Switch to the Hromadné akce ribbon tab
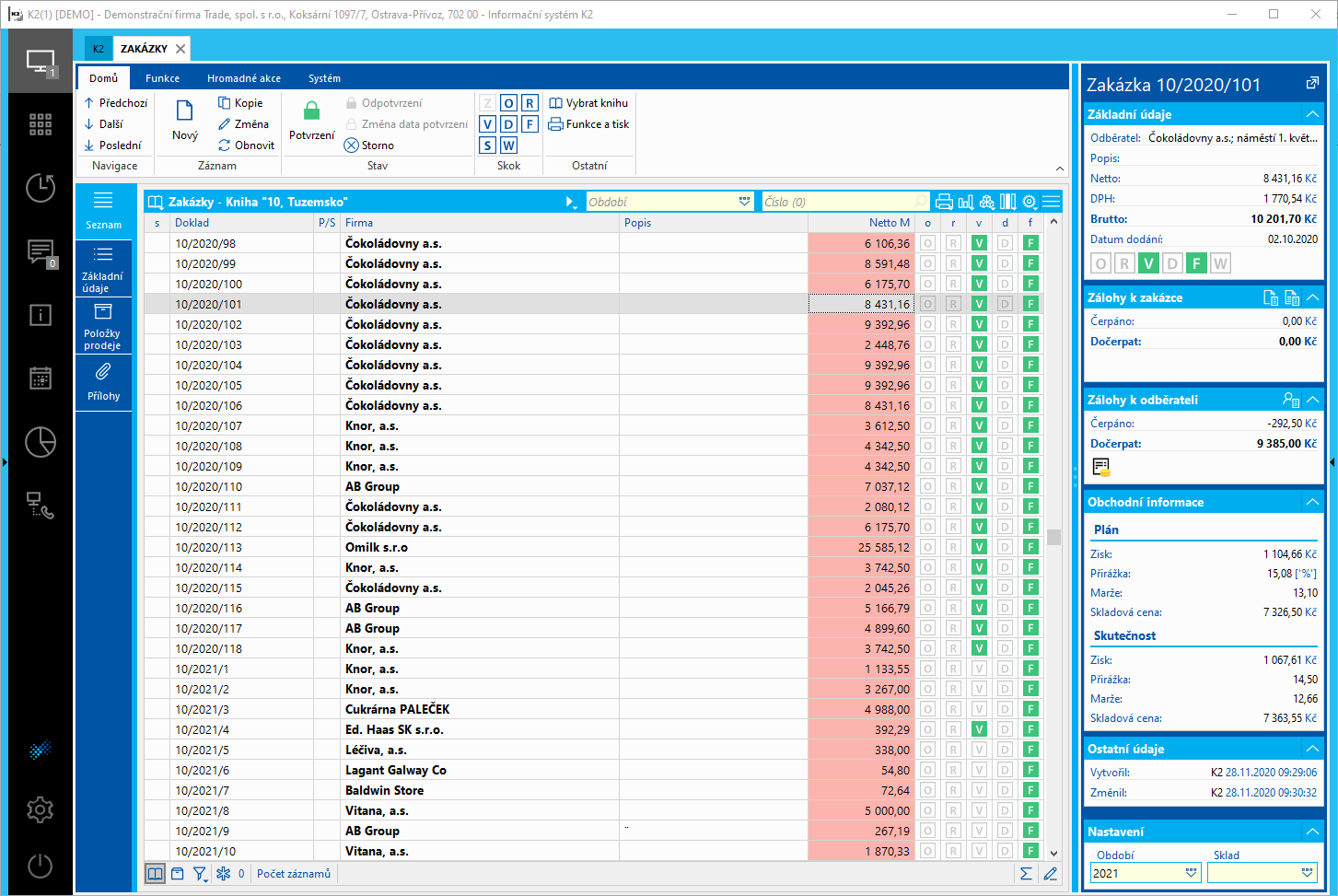This screenshot has height=896, width=1338. (244, 78)
